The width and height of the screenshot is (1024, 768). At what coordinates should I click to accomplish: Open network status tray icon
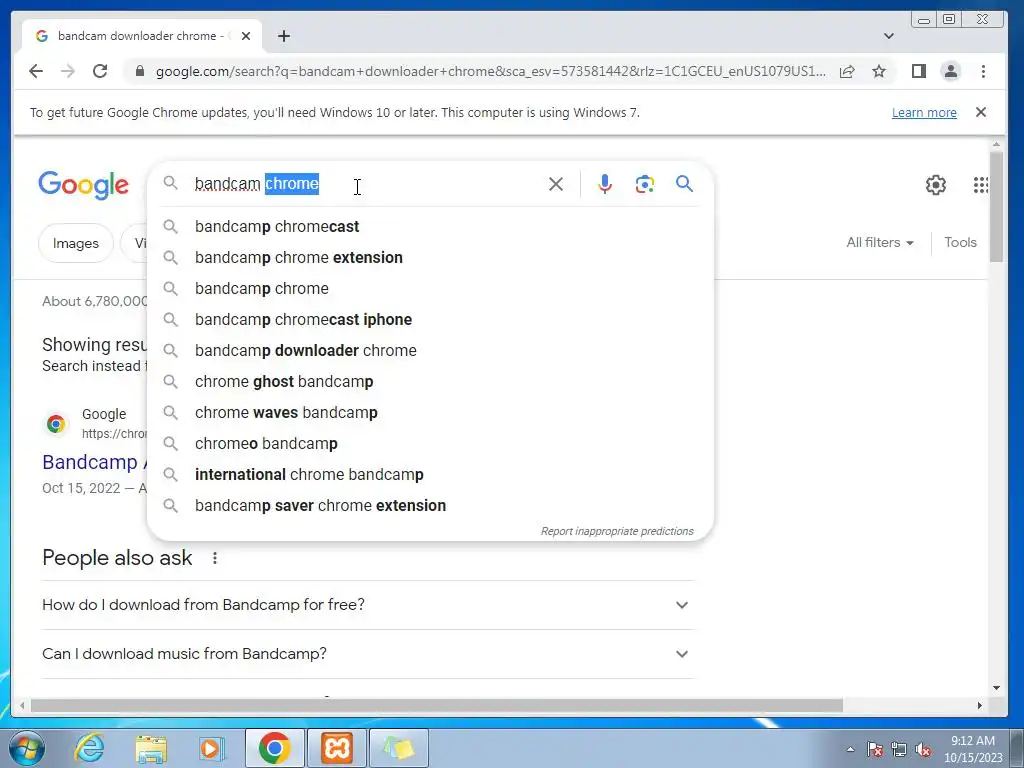click(x=899, y=749)
